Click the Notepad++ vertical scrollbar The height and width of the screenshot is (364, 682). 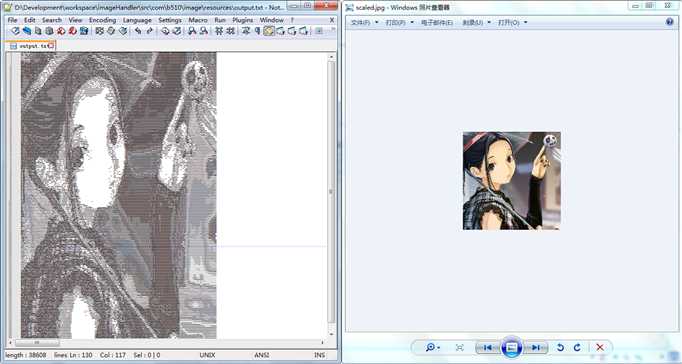click(331, 191)
